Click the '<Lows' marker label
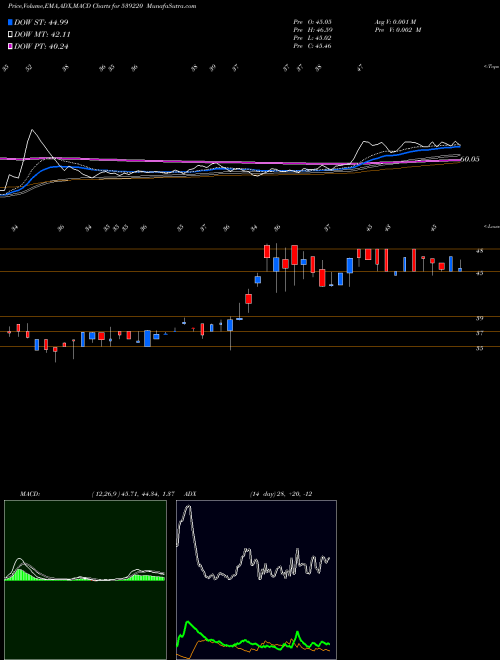The width and height of the screenshot is (500, 660). point(491,226)
